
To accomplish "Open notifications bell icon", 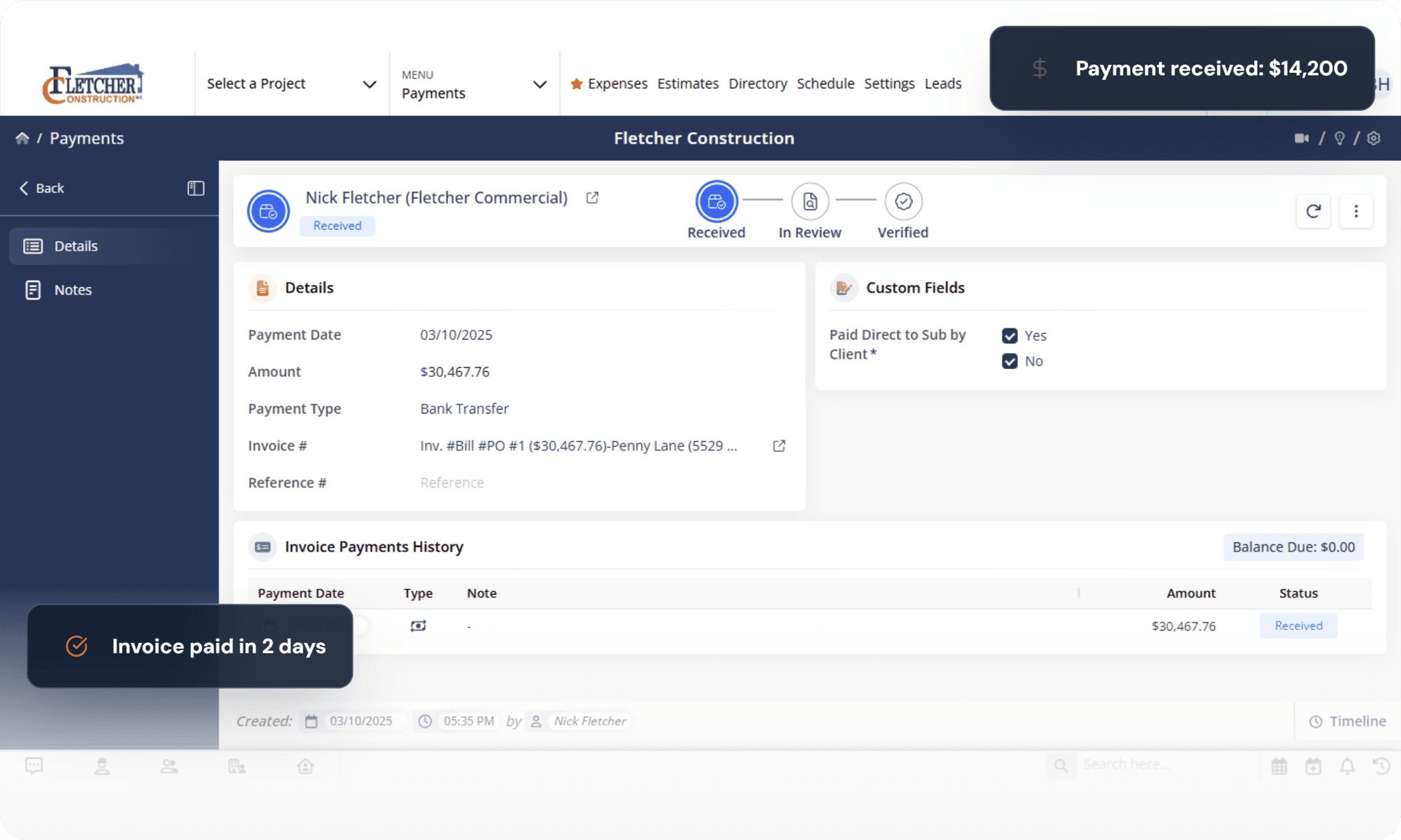I will click(x=1347, y=766).
